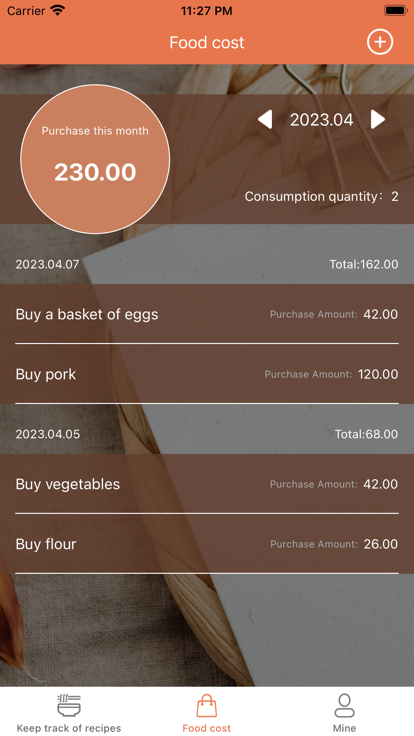Click the 2023.04 month label
414x736 pixels.
click(322, 120)
